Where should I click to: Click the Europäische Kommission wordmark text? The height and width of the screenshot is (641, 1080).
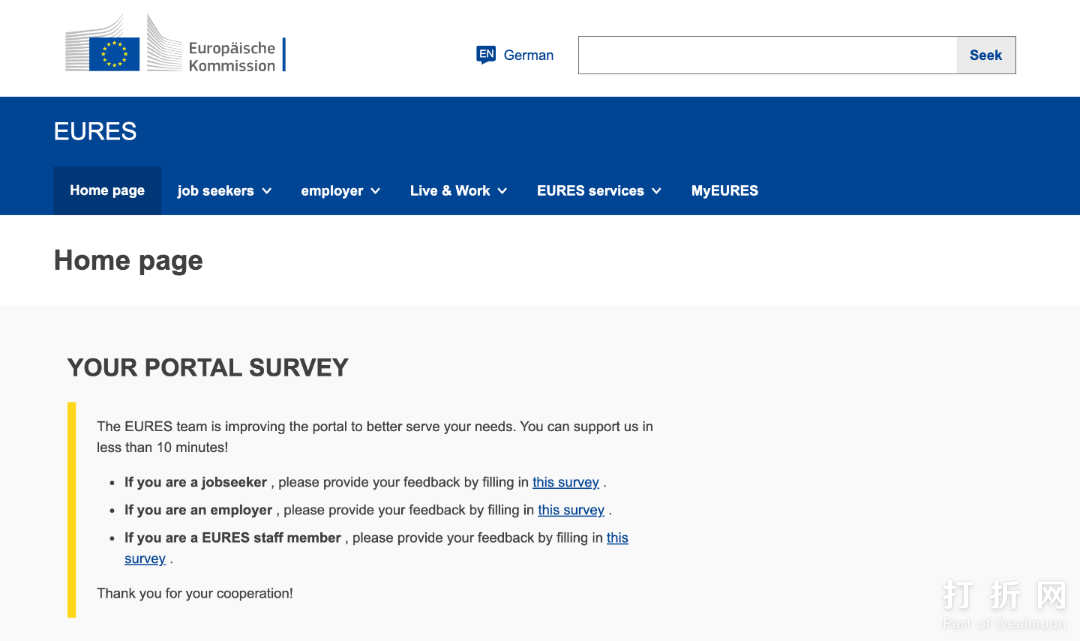click(x=232, y=57)
